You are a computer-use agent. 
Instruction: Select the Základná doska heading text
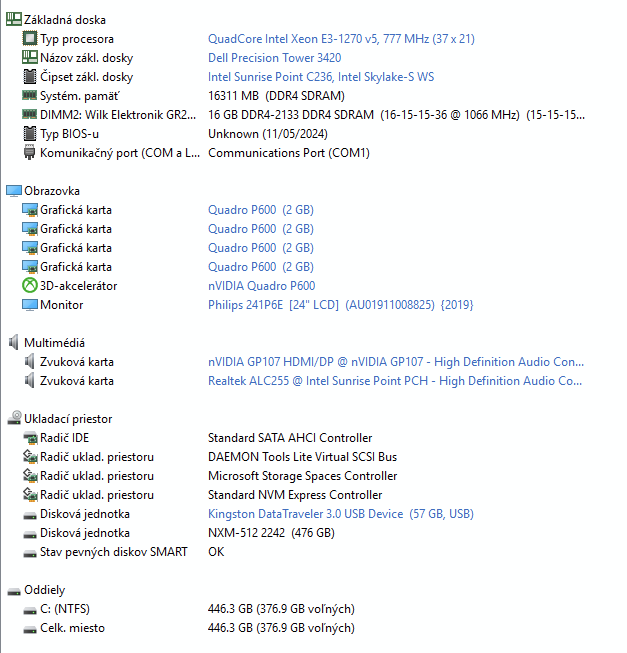point(65,20)
